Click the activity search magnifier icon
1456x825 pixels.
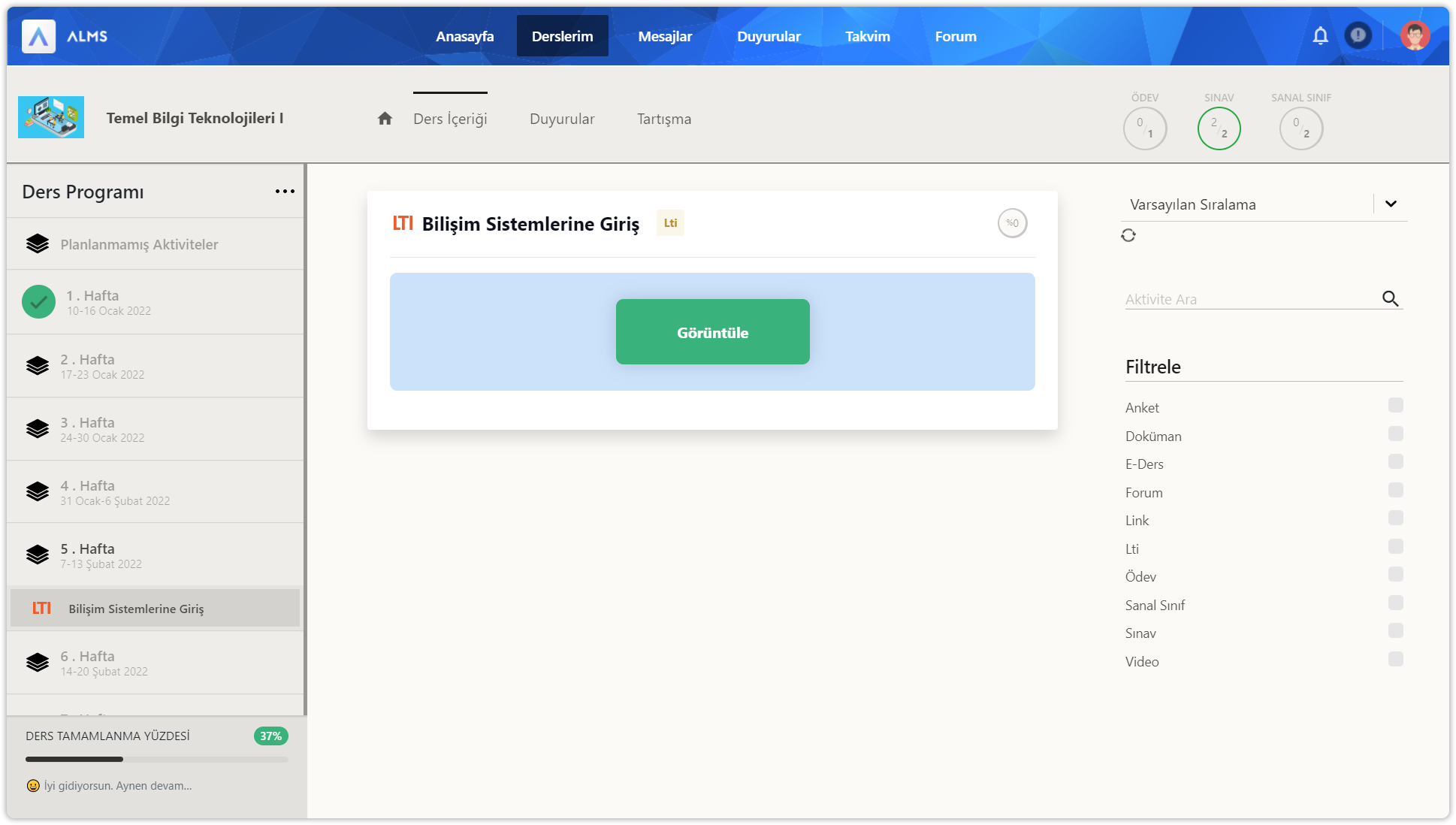click(x=1390, y=298)
